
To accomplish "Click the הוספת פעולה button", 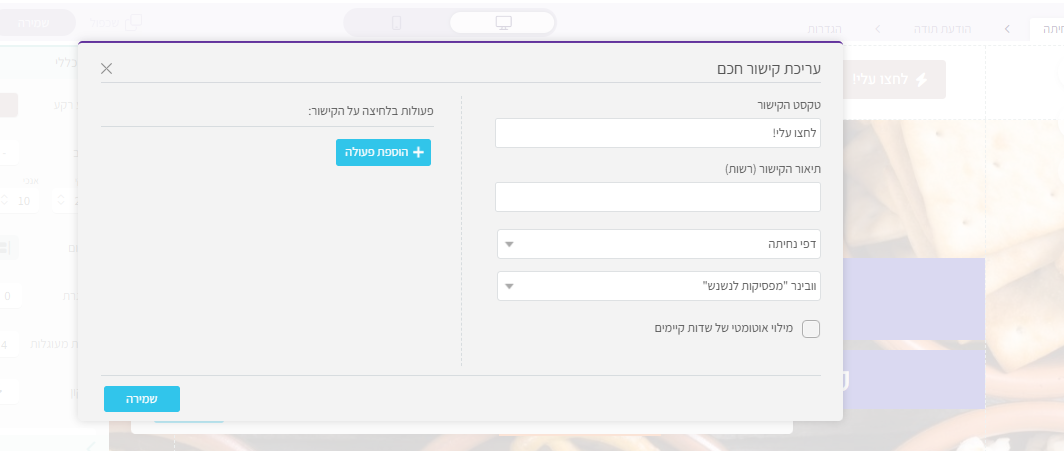I will click(x=383, y=153).
